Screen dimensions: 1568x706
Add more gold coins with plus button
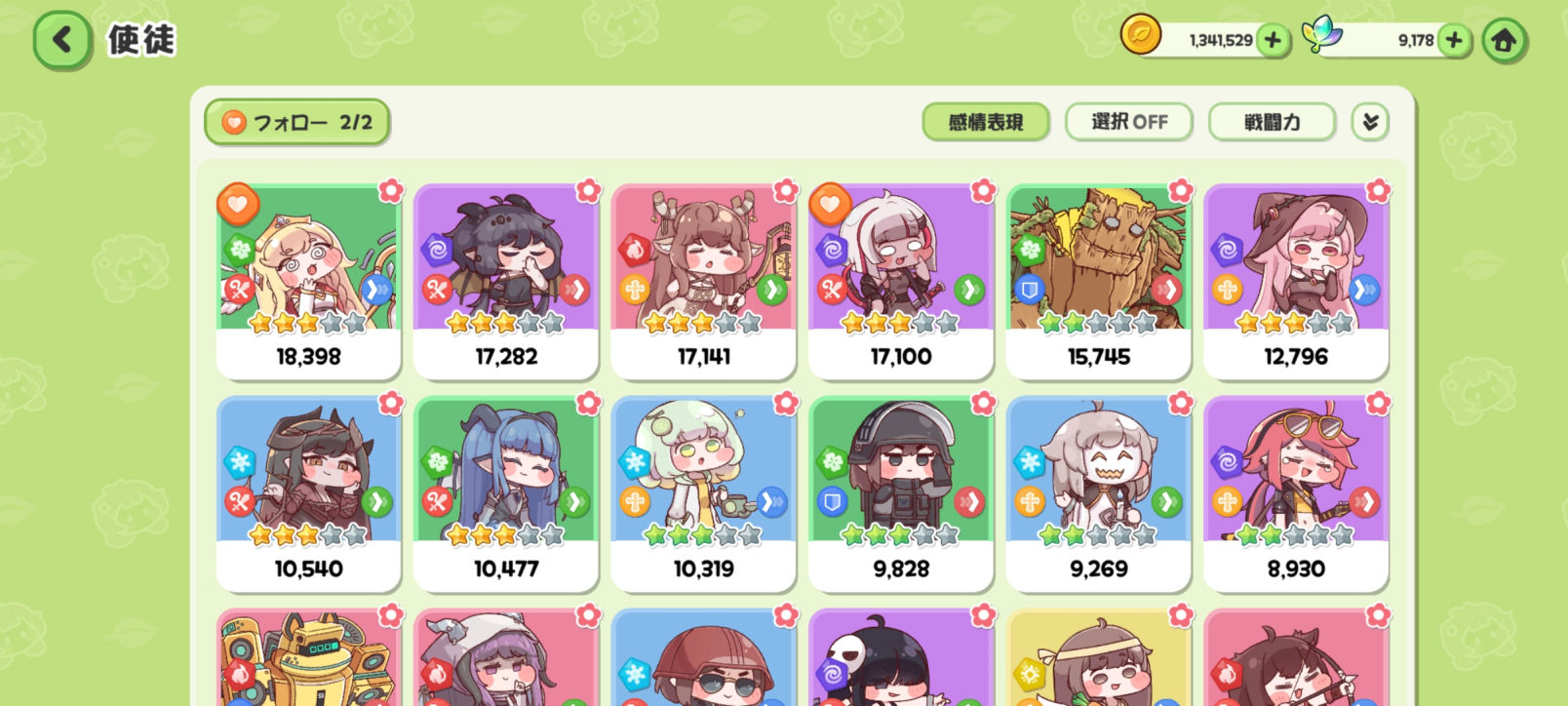pyautogui.click(x=1272, y=40)
